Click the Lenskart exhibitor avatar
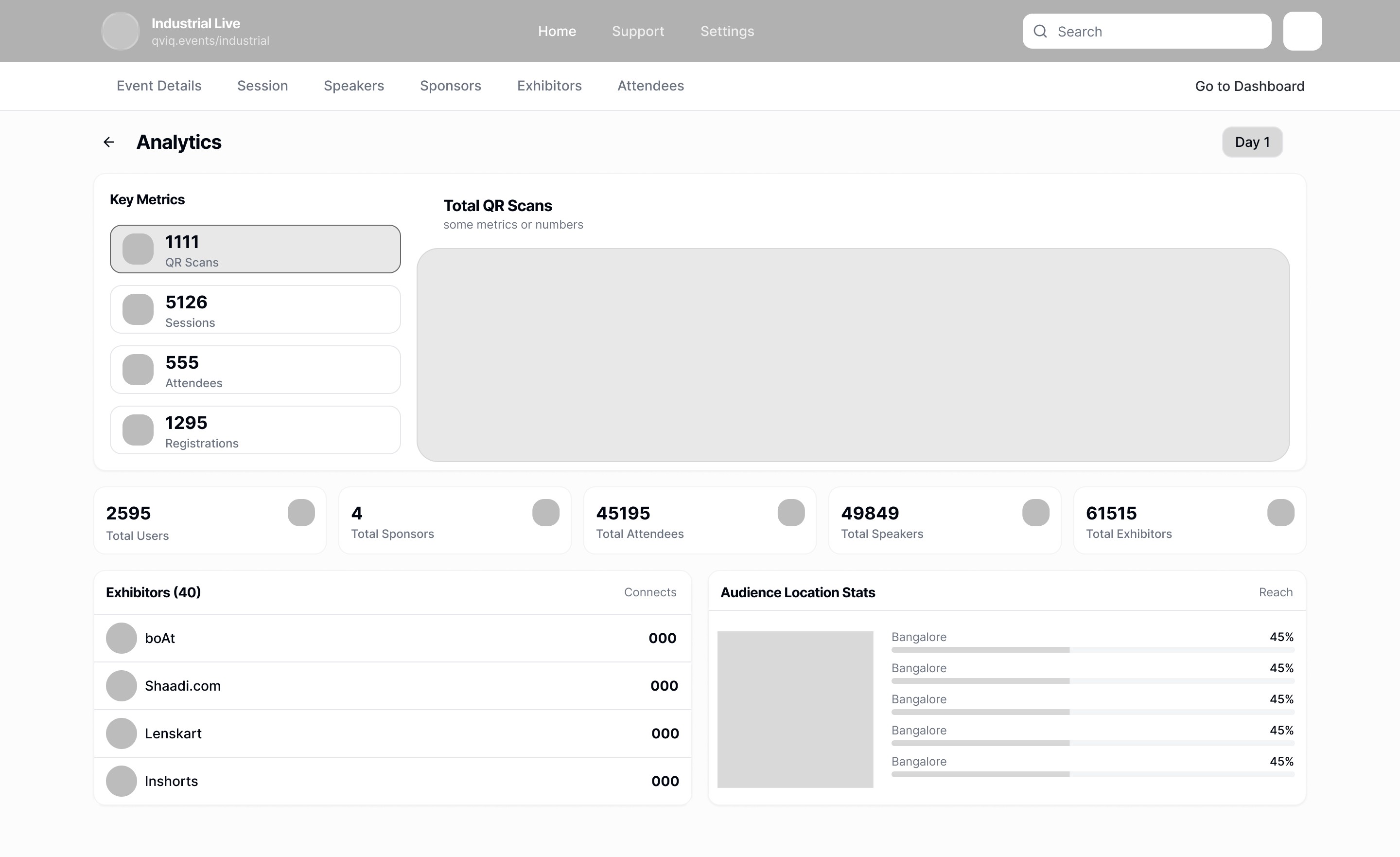The image size is (1400, 857). 121,733
